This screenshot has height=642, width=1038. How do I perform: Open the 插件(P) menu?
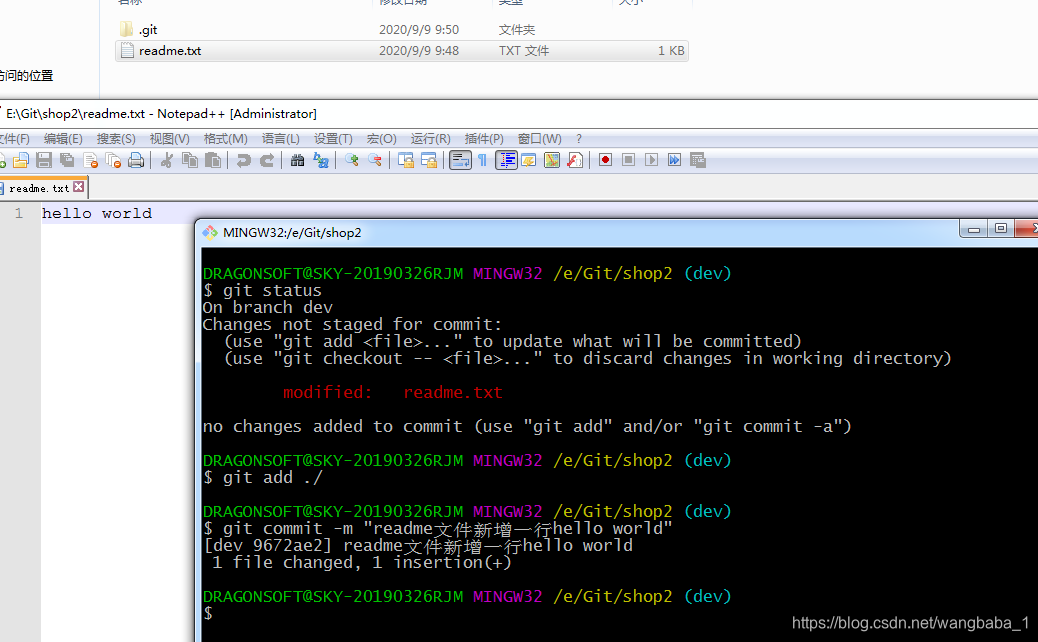click(x=484, y=139)
